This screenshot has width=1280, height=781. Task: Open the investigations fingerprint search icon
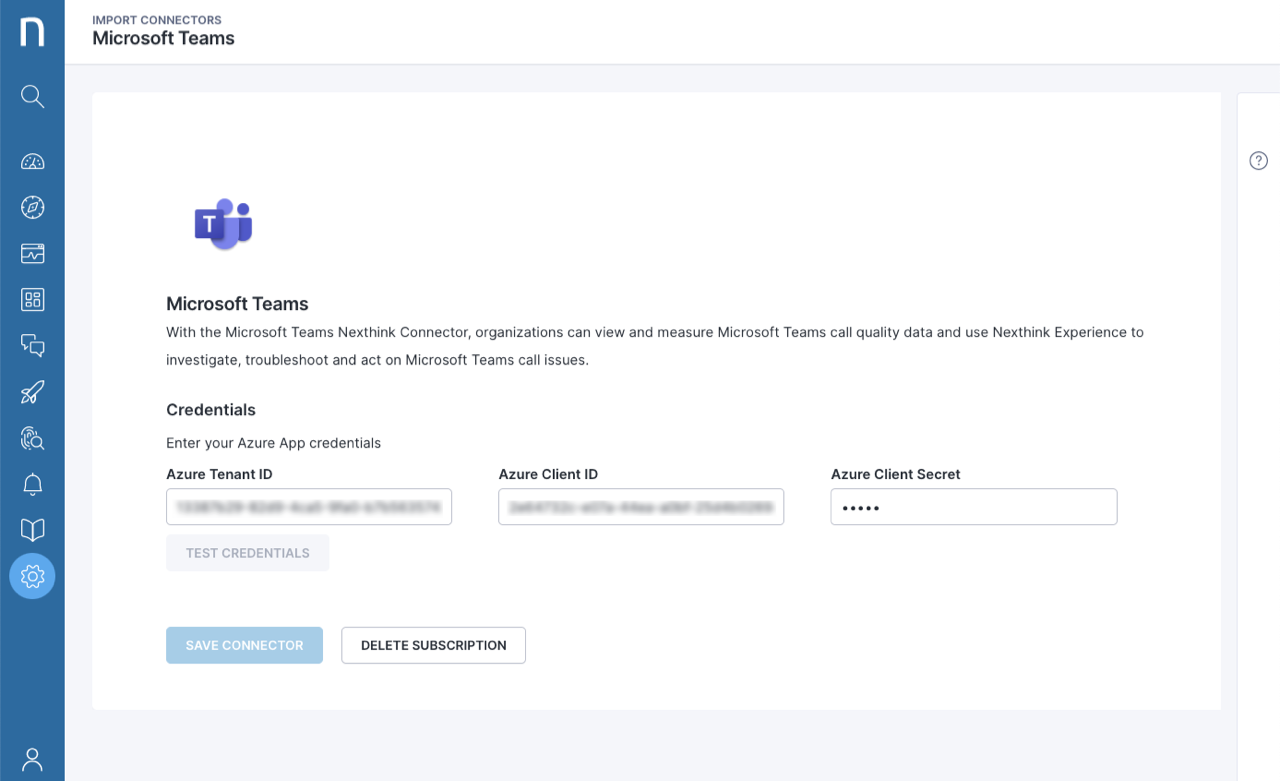32,438
